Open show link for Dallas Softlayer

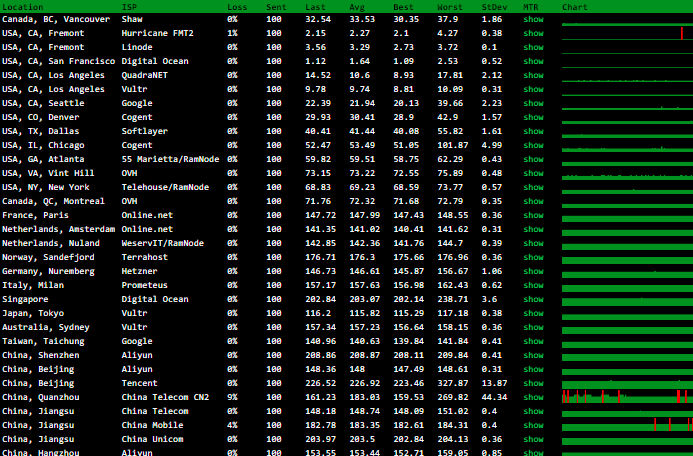pyautogui.click(x=533, y=131)
